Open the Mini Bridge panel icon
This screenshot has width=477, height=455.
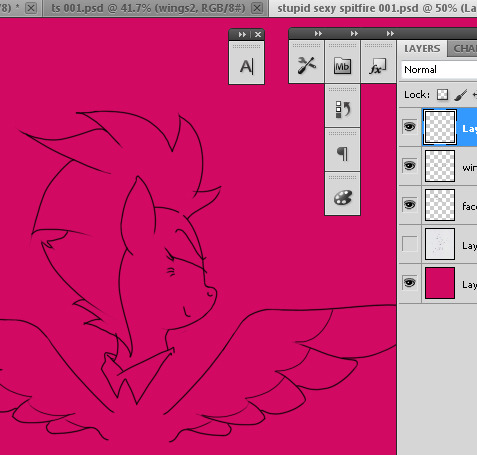pos(342,65)
